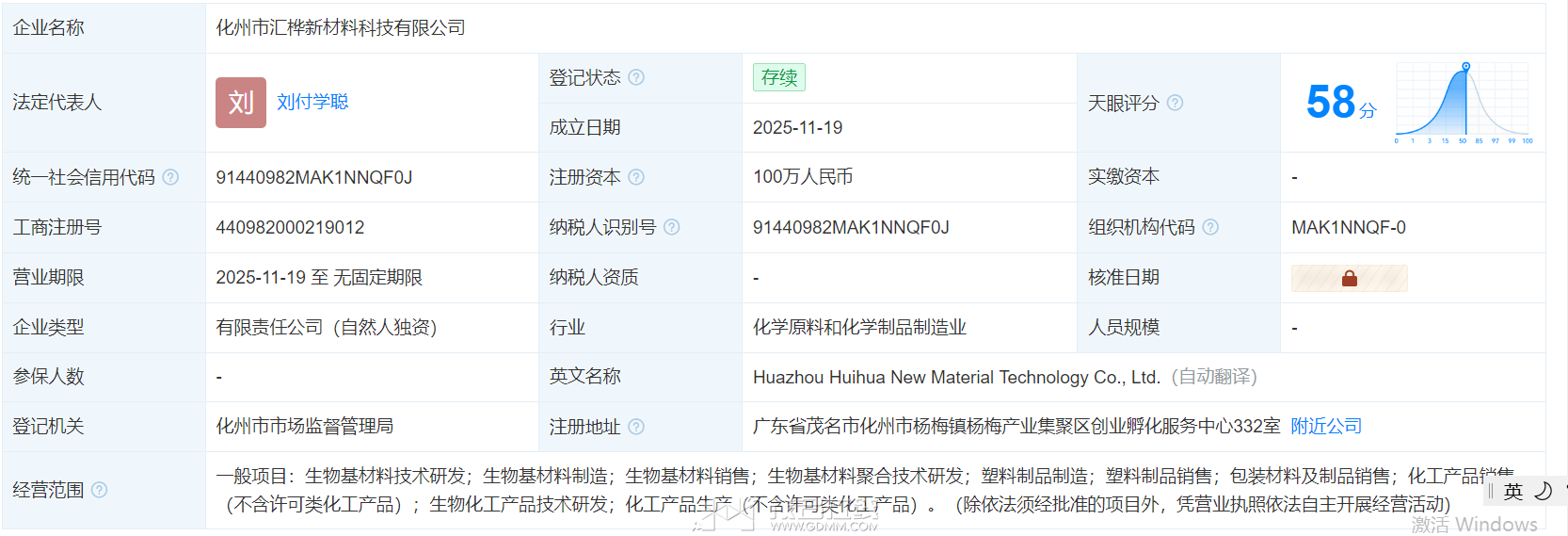The height and width of the screenshot is (536, 1568).
Task: Click the score distribution curve chart
Action: (1464, 103)
